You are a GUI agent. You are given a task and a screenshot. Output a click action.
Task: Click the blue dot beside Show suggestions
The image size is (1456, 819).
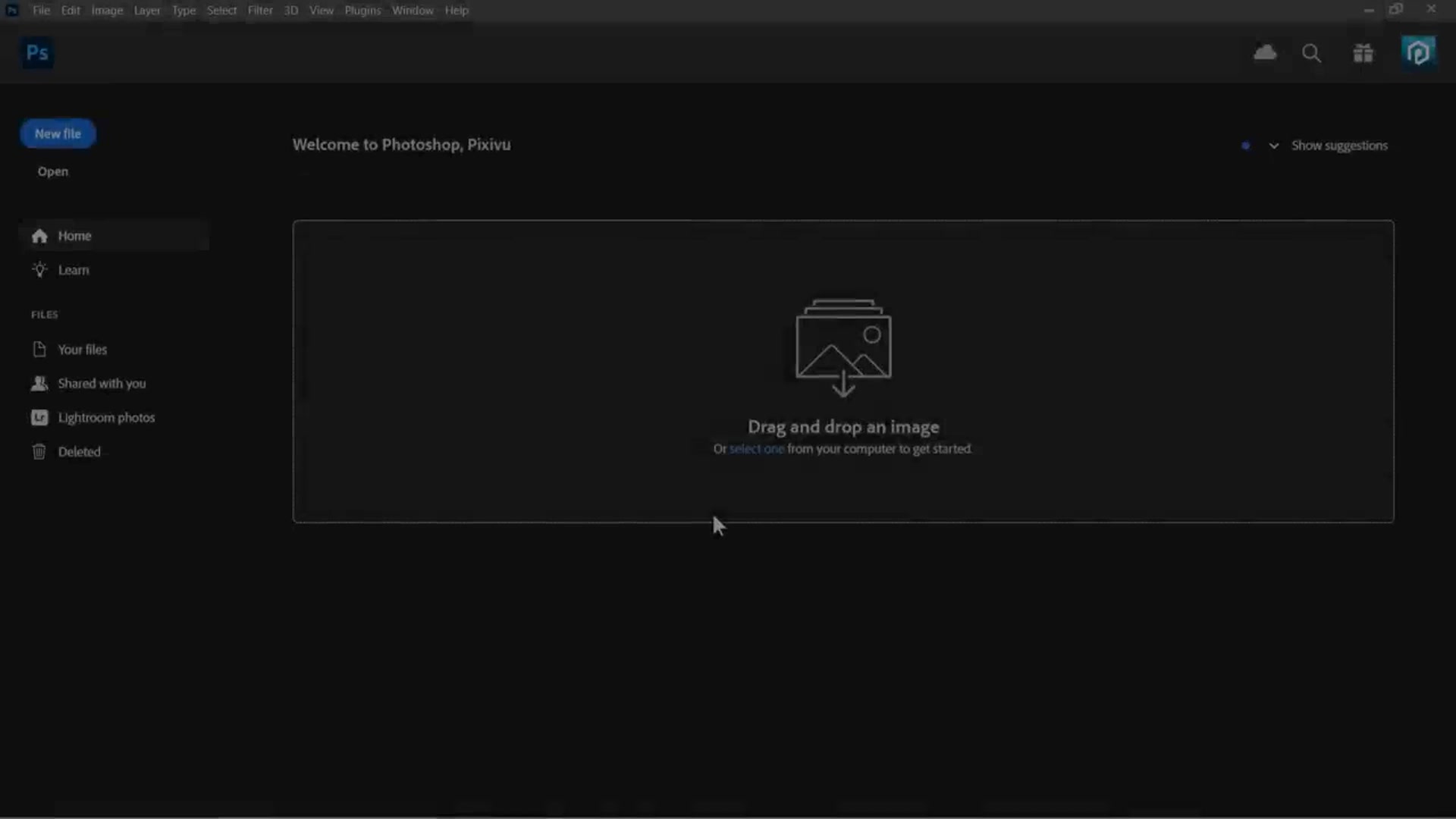point(1245,146)
